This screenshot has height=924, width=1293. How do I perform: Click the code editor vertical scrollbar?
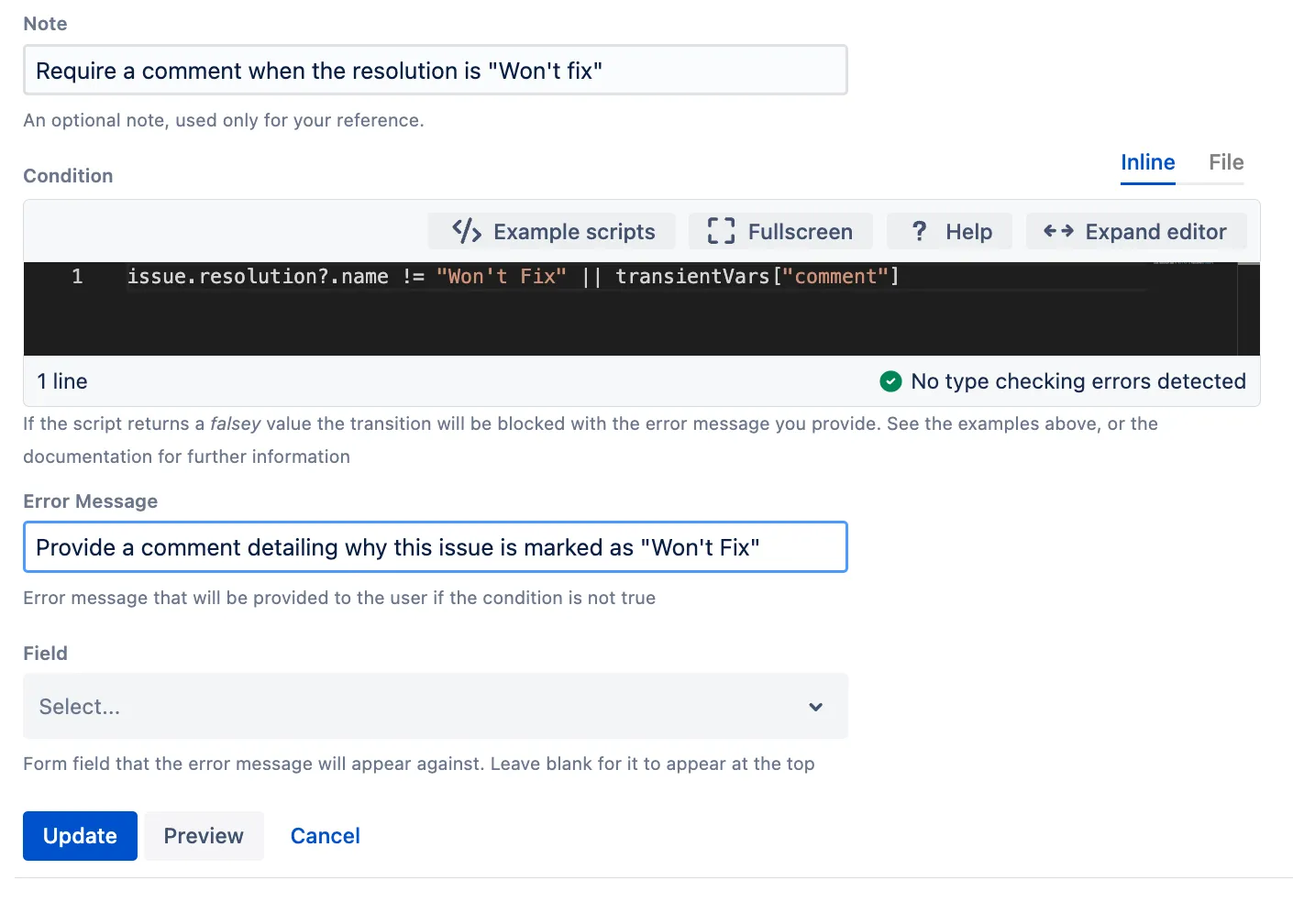click(x=1248, y=309)
